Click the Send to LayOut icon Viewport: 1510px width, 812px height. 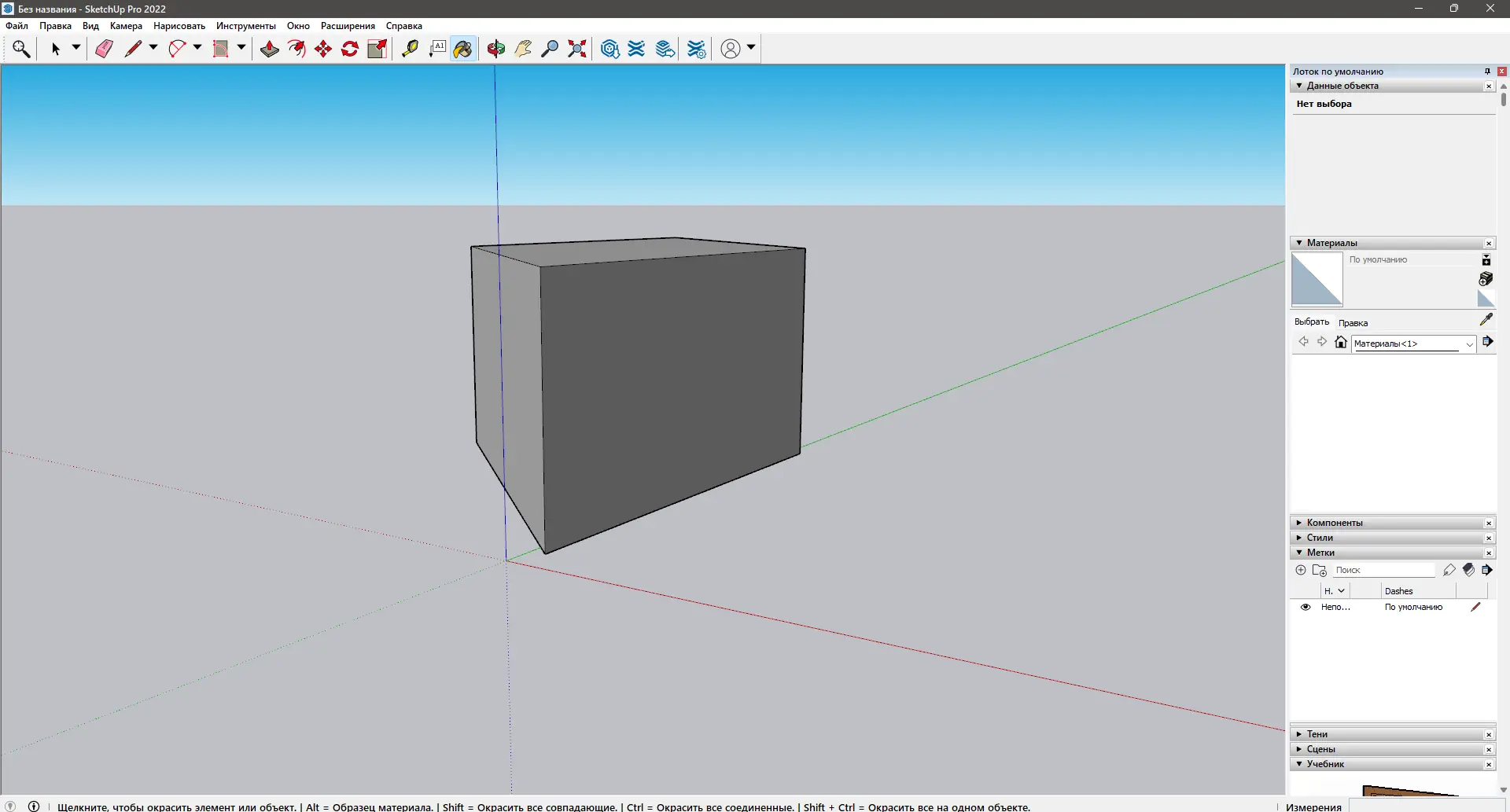(665, 49)
